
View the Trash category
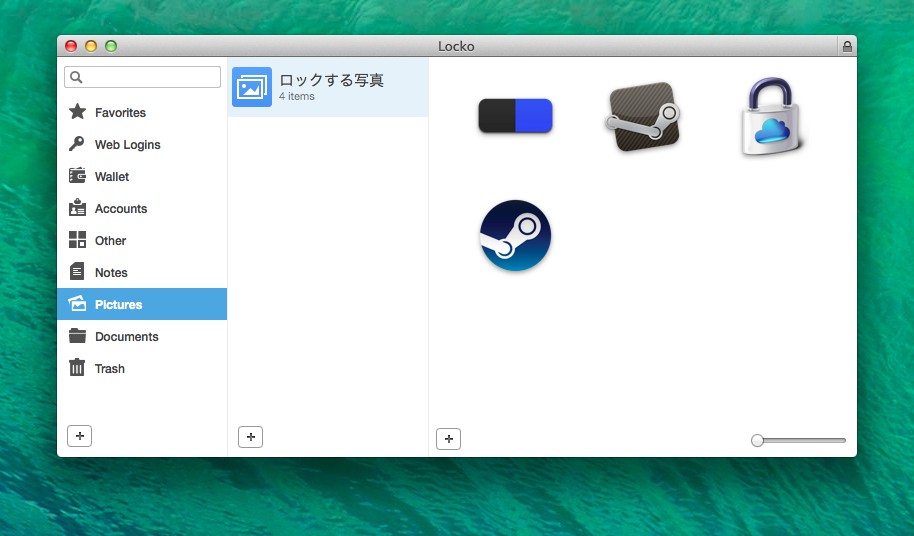click(x=110, y=369)
